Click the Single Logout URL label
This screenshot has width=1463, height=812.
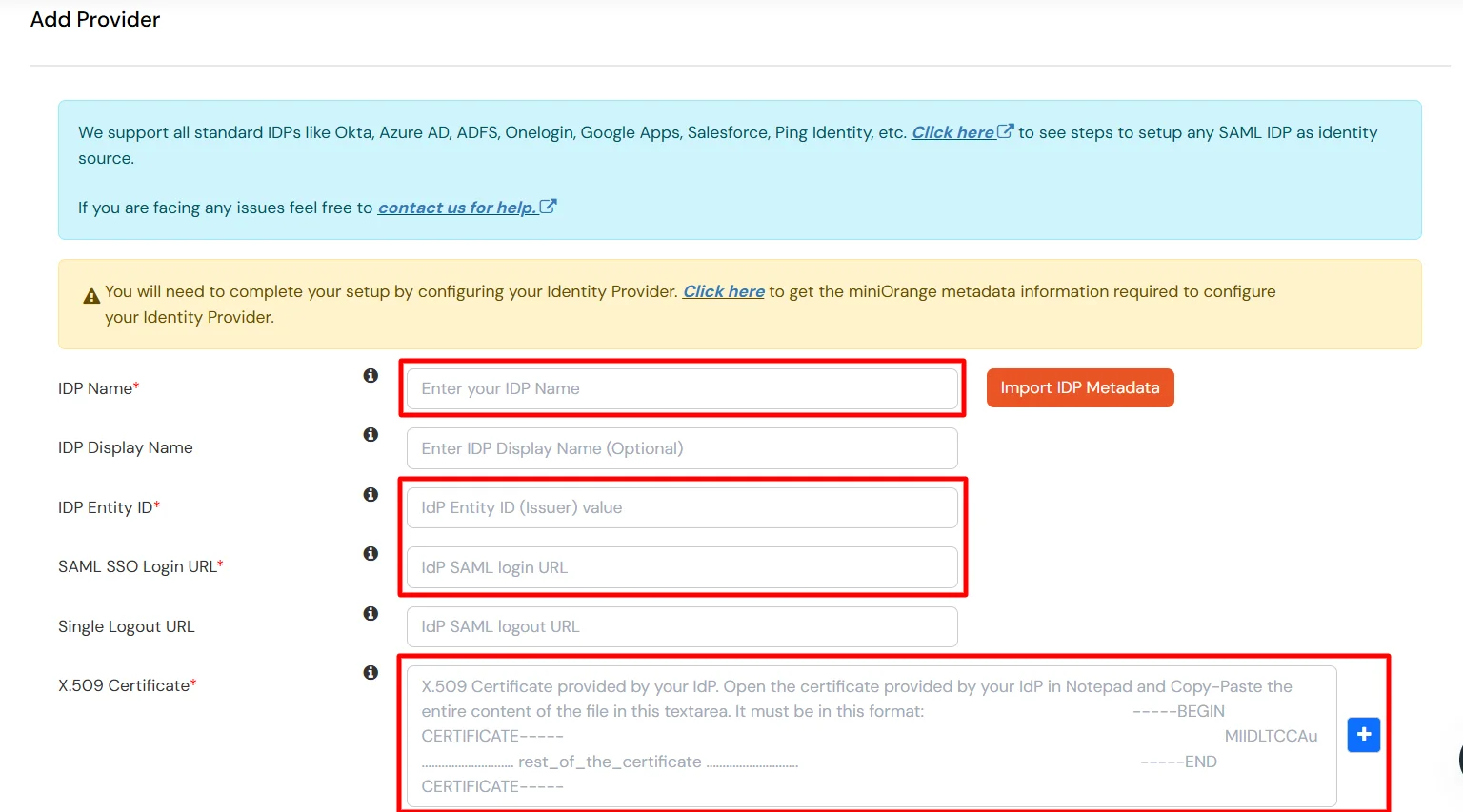127,626
